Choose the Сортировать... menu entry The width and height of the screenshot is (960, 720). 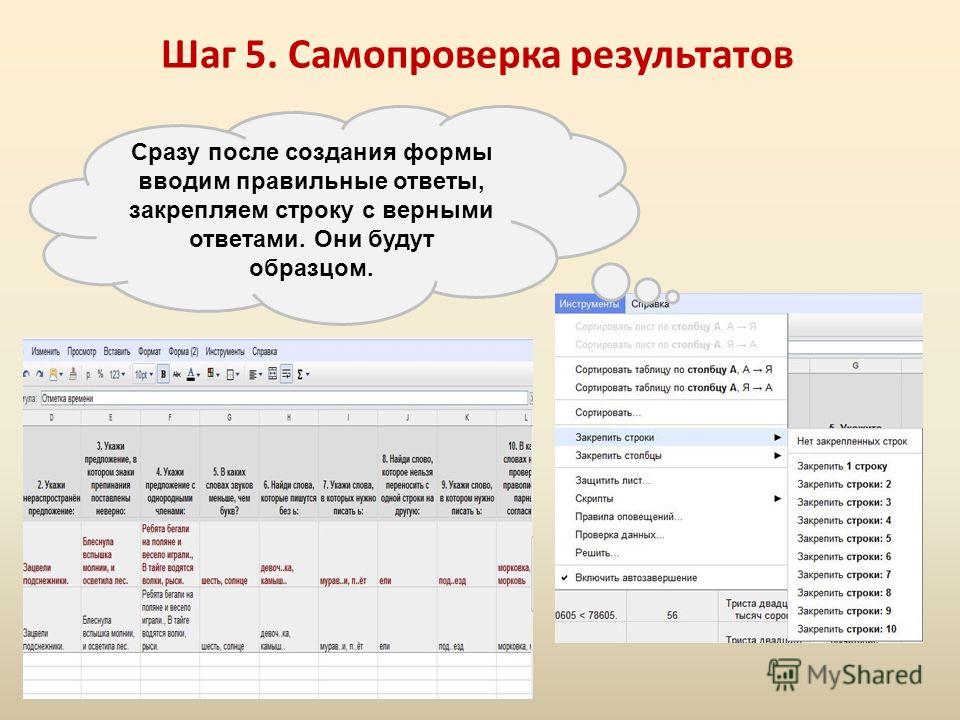[x=671, y=413]
